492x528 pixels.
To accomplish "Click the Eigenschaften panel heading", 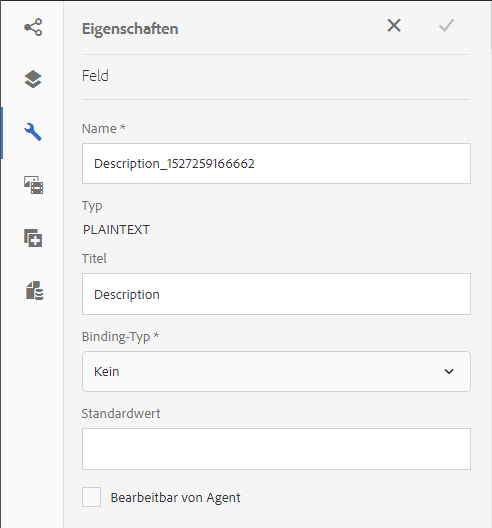I will tap(130, 29).
